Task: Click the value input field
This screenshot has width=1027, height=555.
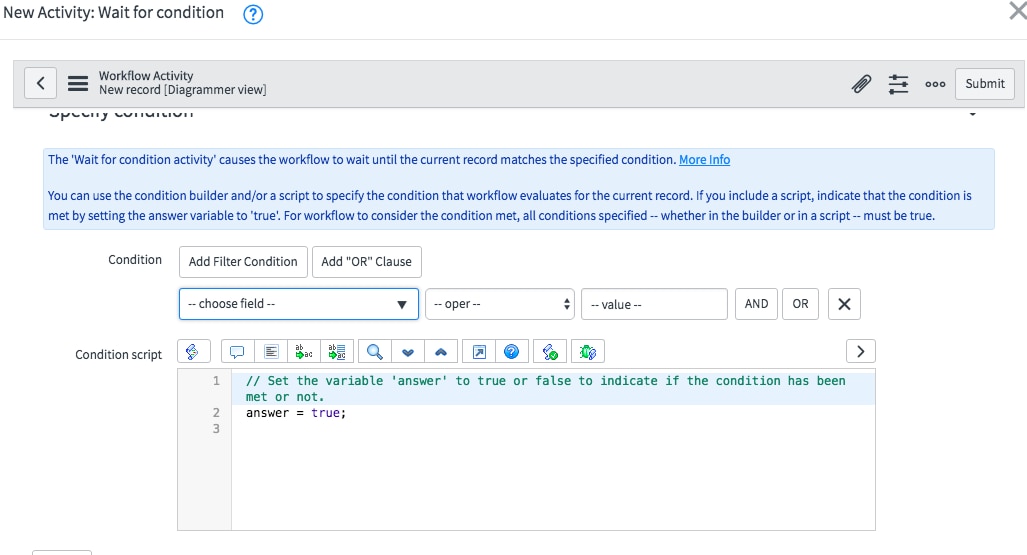Action: [654, 304]
